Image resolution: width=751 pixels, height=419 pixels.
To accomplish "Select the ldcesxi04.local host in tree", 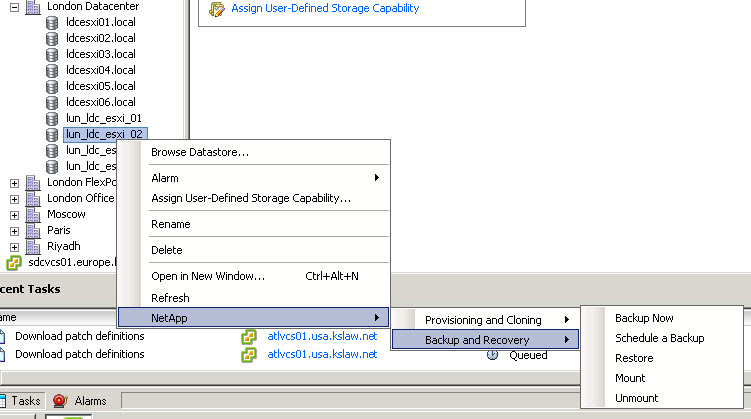I will coord(100,70).
